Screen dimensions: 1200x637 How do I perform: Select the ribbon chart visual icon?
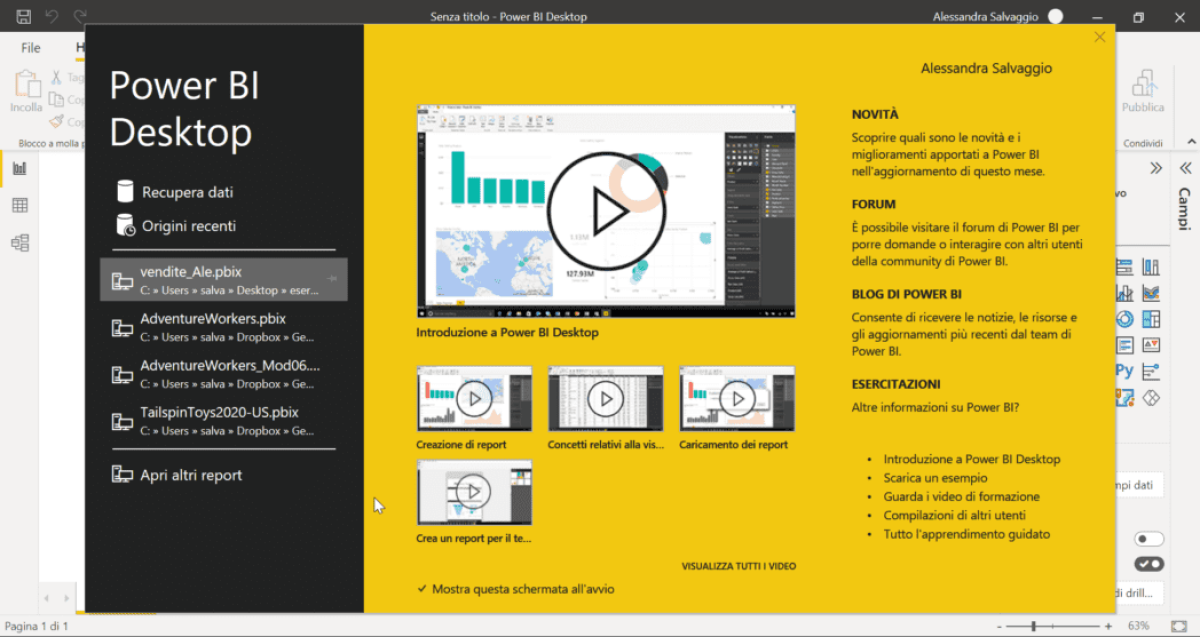click(1151, 293)
